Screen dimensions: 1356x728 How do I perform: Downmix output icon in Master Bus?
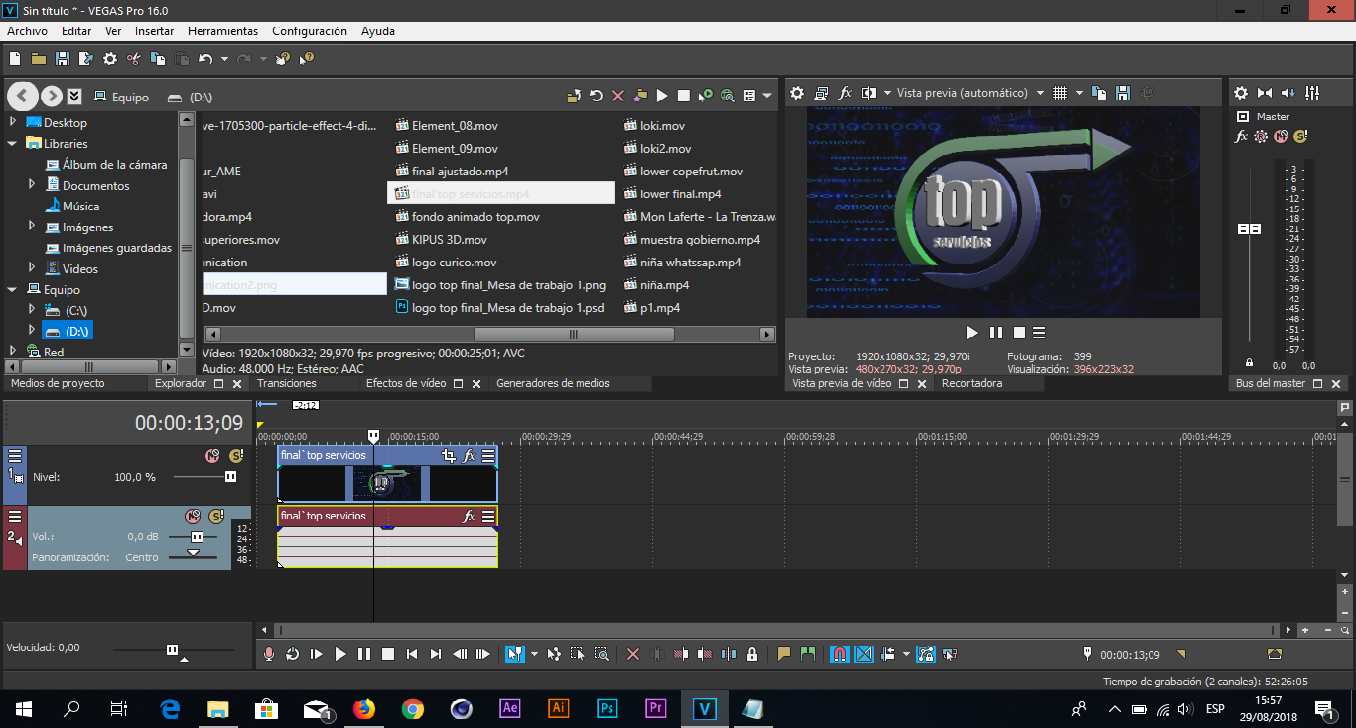pyautogui.click(x=1265, y=93)
